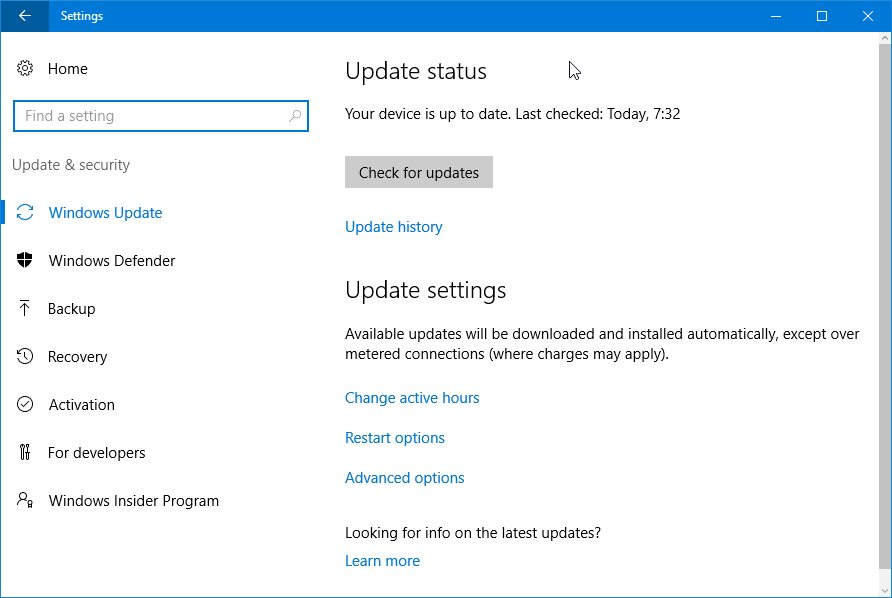Click the Check for updates button
Image resolution: width=892 pixels, height=598 pixels.
(419, 172)
